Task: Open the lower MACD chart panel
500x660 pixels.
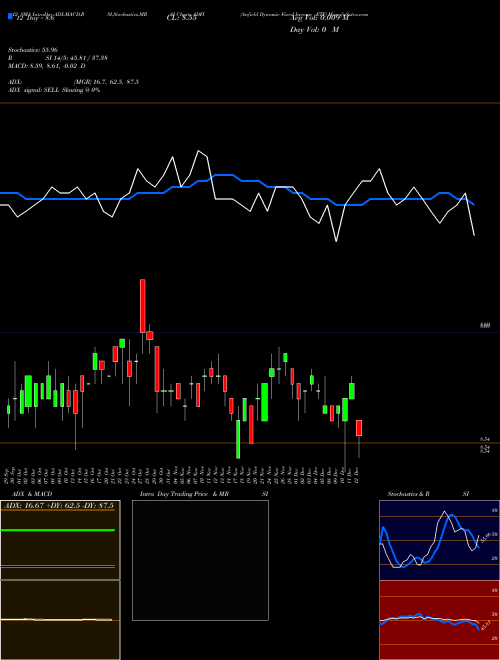Action: [x=60, y=620]
